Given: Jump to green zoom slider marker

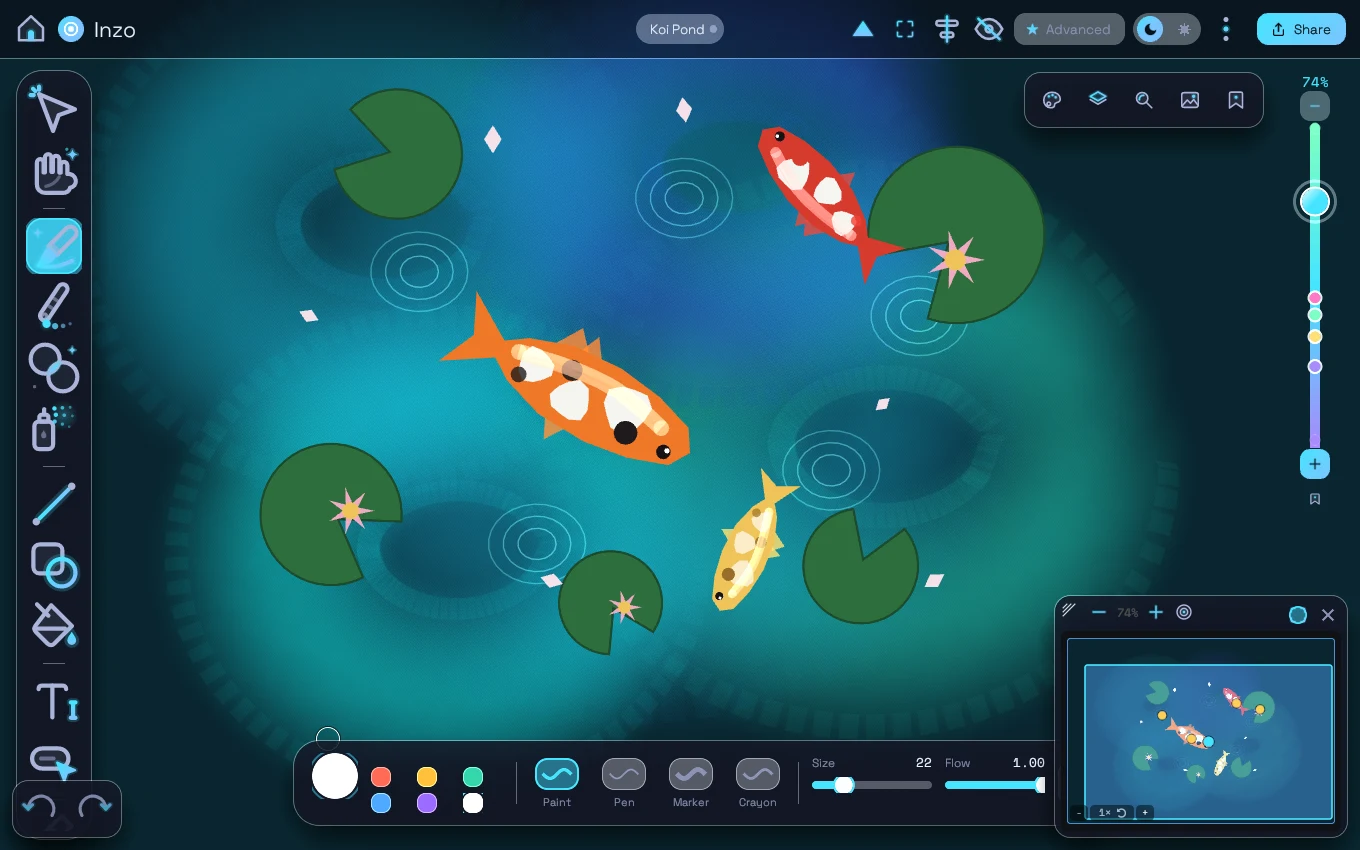Looking at the screenshot, I should pyautogui.click(x=1315, y=315).
